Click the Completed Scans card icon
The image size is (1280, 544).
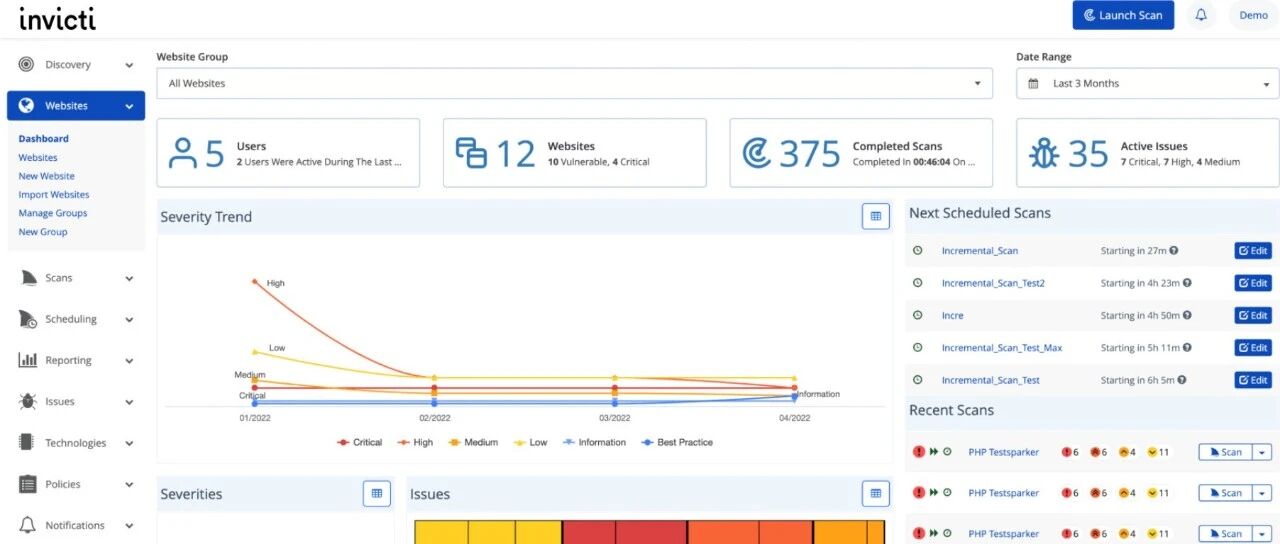(x=757, y=153)
